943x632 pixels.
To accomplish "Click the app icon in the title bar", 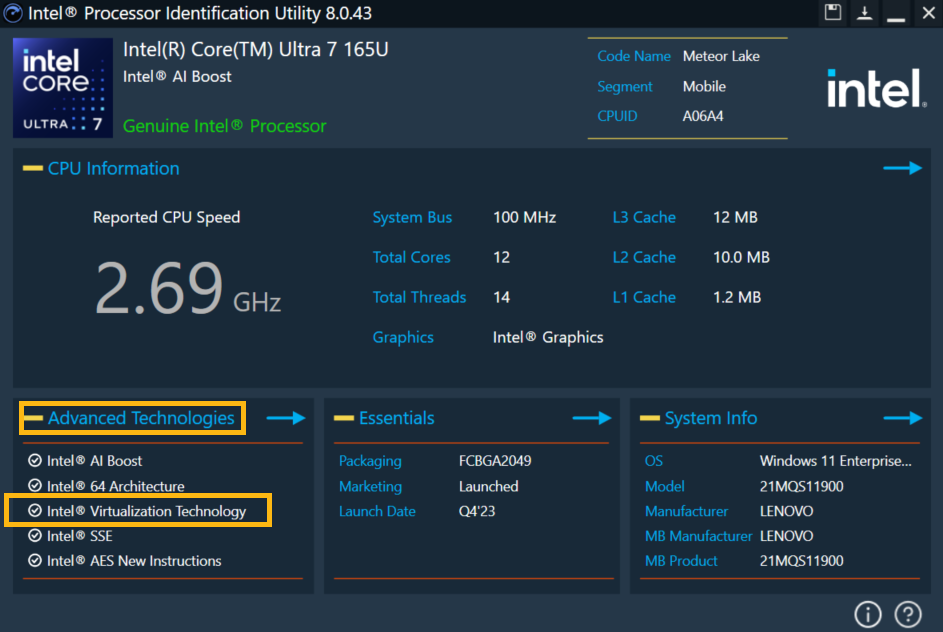I will click(x=11, y=13).
